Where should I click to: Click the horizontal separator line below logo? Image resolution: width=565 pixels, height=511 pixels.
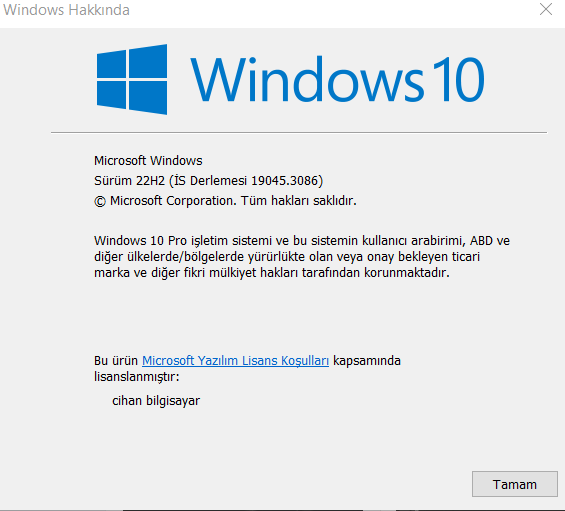click(x=299, y=132)
